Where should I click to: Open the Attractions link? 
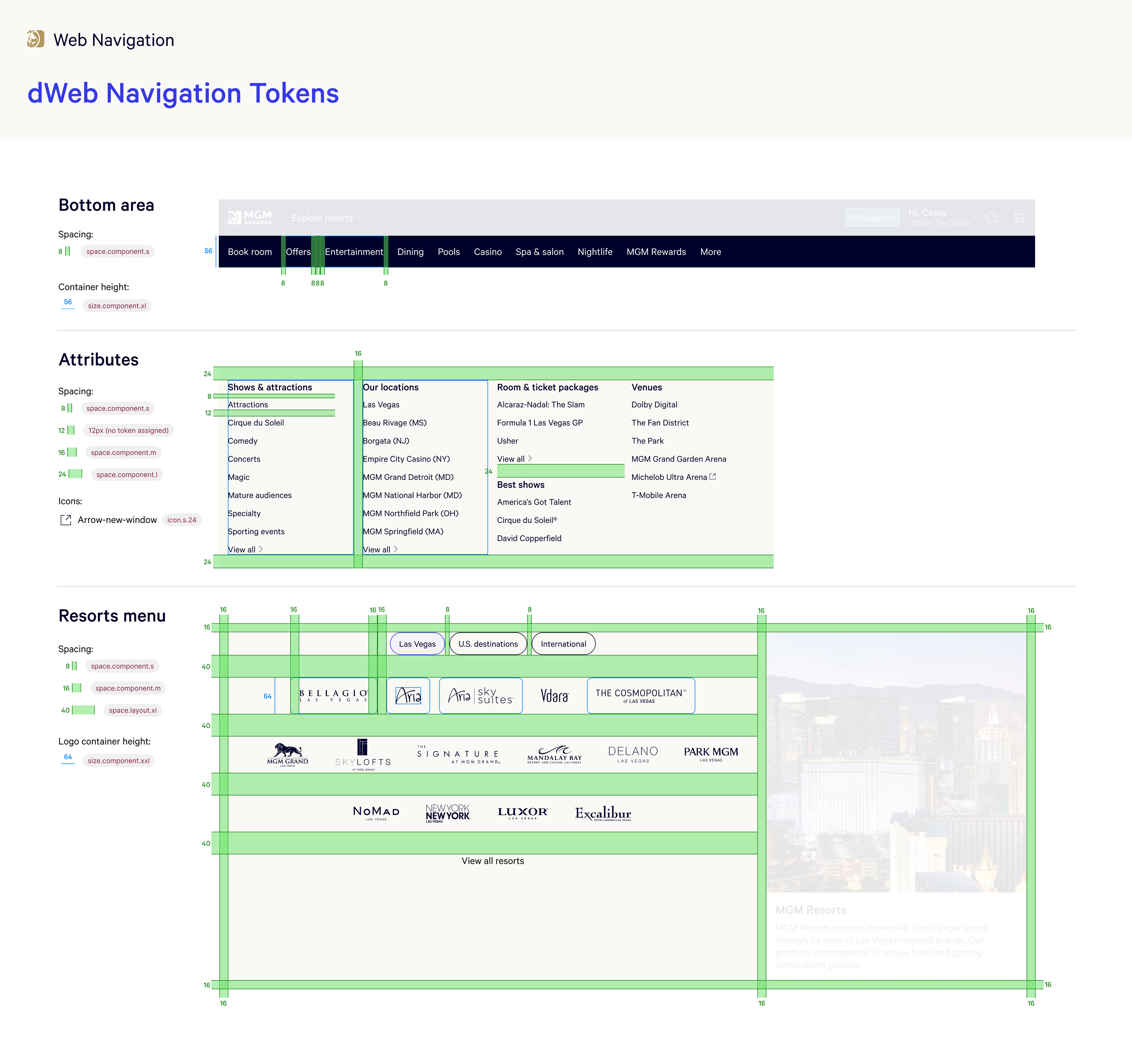(248, 405)
